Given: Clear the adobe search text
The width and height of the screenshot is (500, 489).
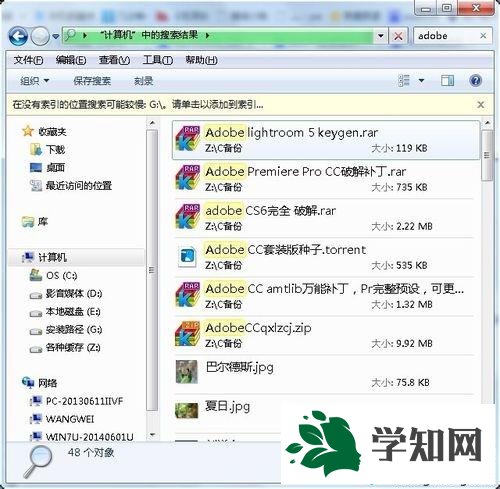Looking at the screenshot, I should click(x=483, y=35).
